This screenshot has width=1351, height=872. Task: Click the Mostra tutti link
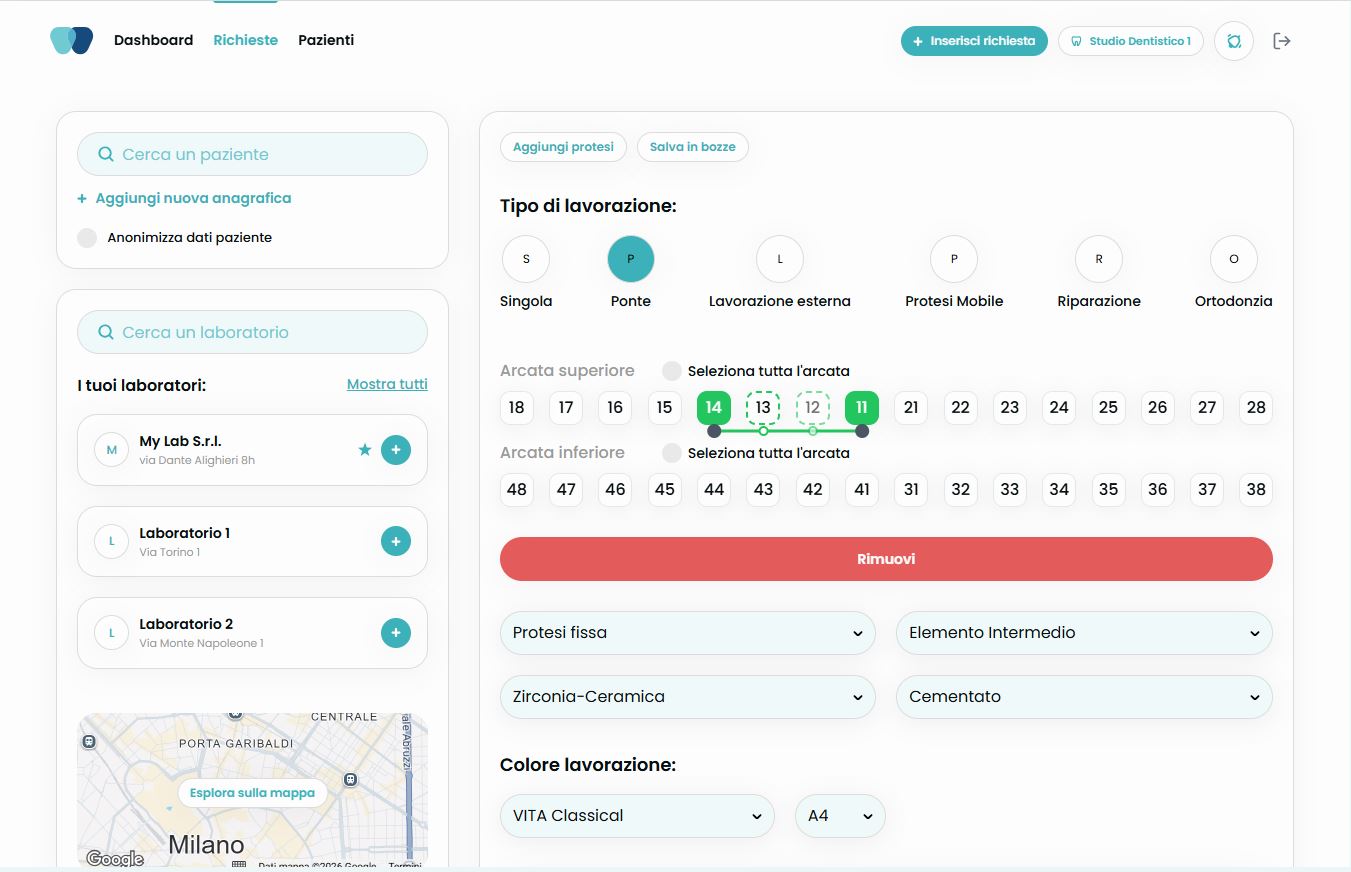click(x=387, y=383)
